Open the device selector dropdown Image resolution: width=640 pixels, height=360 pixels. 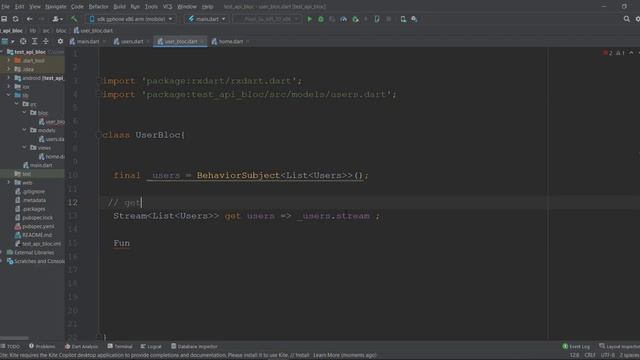pos(131,19)
